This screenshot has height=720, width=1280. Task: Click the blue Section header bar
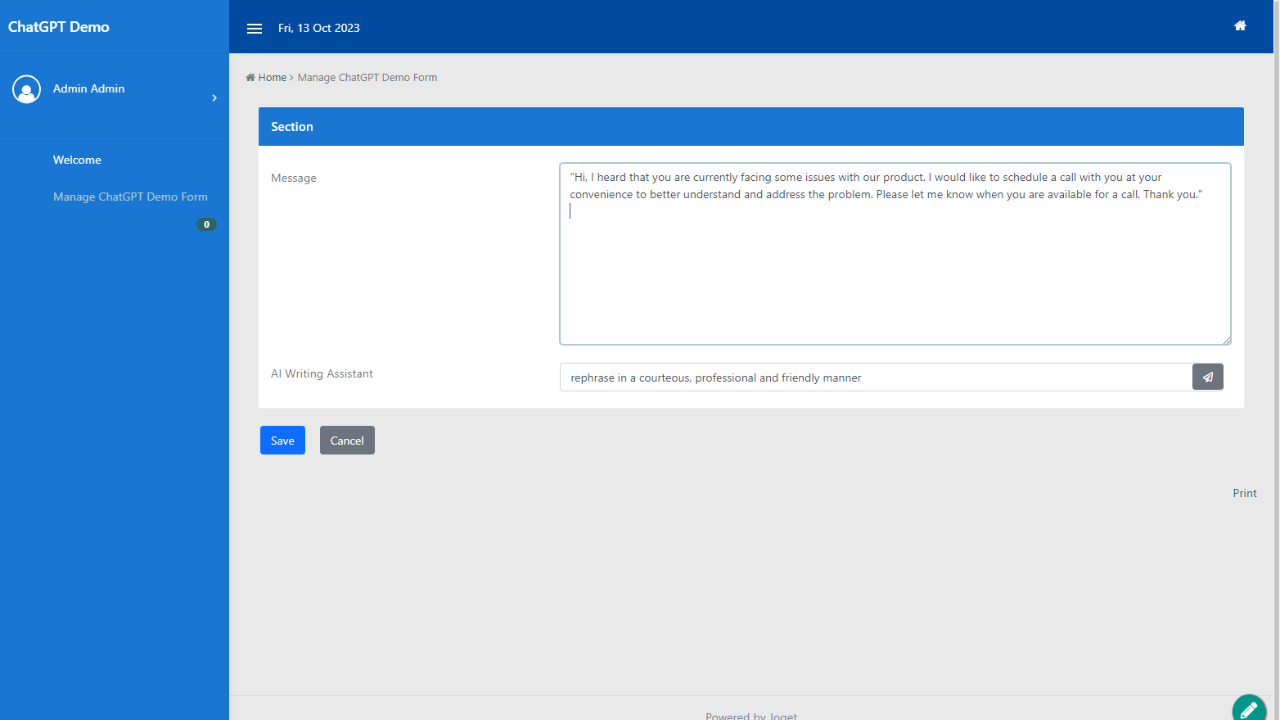click(750, 127)
